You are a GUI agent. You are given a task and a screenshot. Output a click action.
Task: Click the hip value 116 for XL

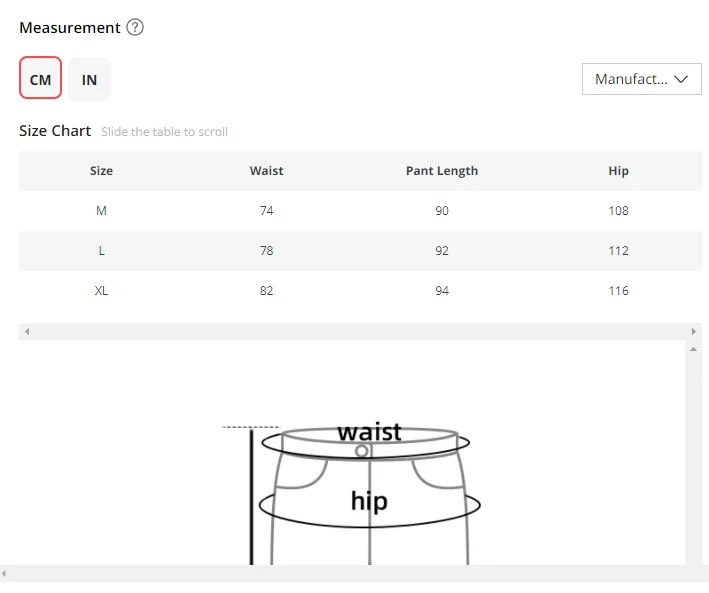(x=618, y=290)
